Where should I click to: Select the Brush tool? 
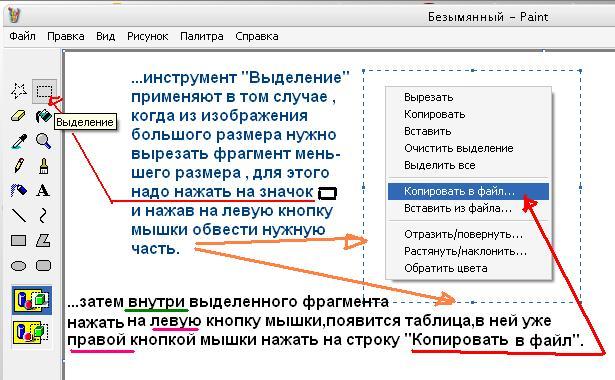tap(43, 166)
